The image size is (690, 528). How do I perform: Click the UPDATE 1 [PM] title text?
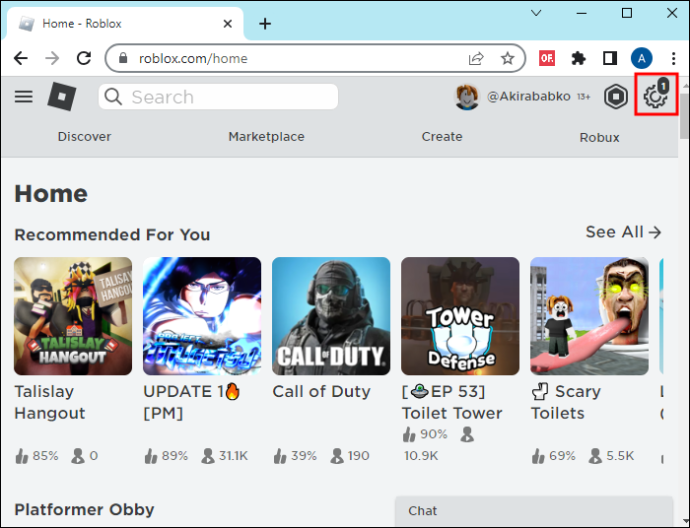click(192, 402)
